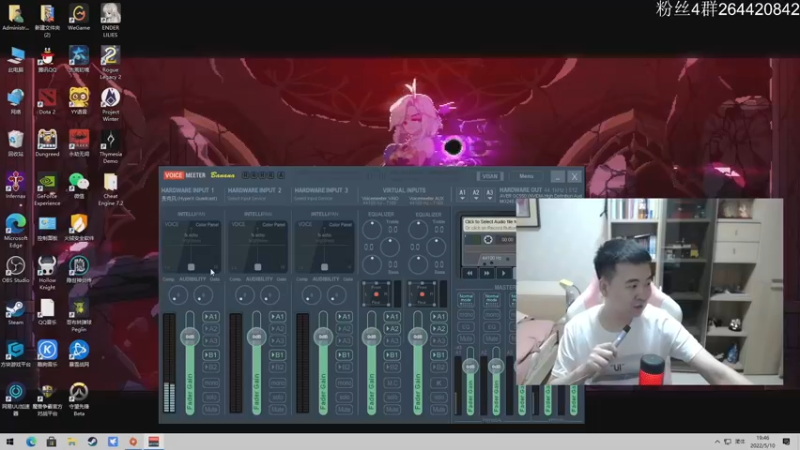
Task: Open Windows Start menu
Action: click(10, 442)
